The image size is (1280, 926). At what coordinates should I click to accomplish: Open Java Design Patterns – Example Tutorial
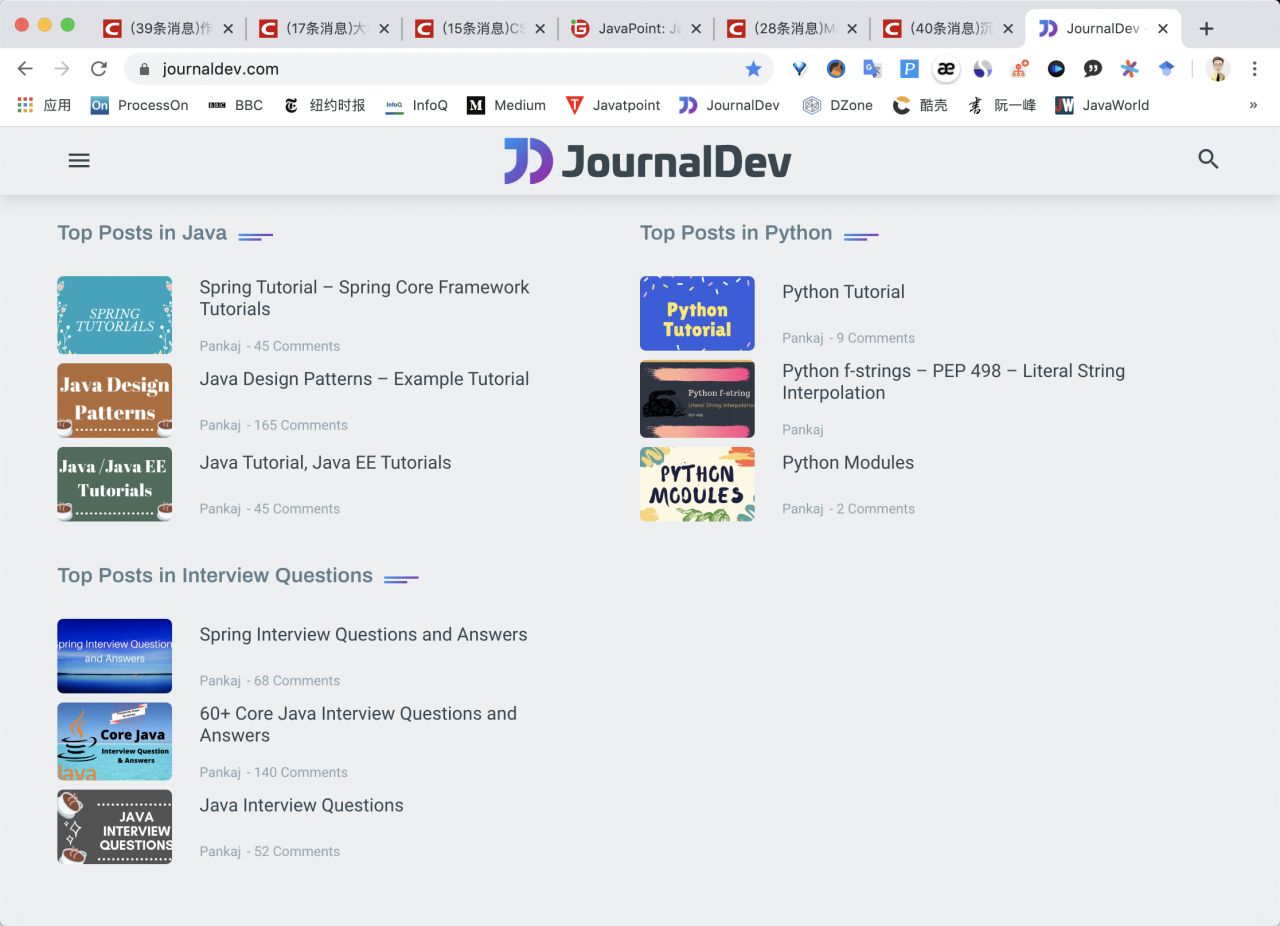pos(364,379)
